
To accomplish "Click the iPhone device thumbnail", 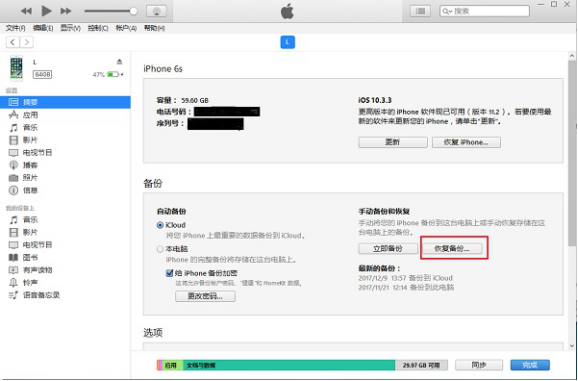I will pos(16,68).
